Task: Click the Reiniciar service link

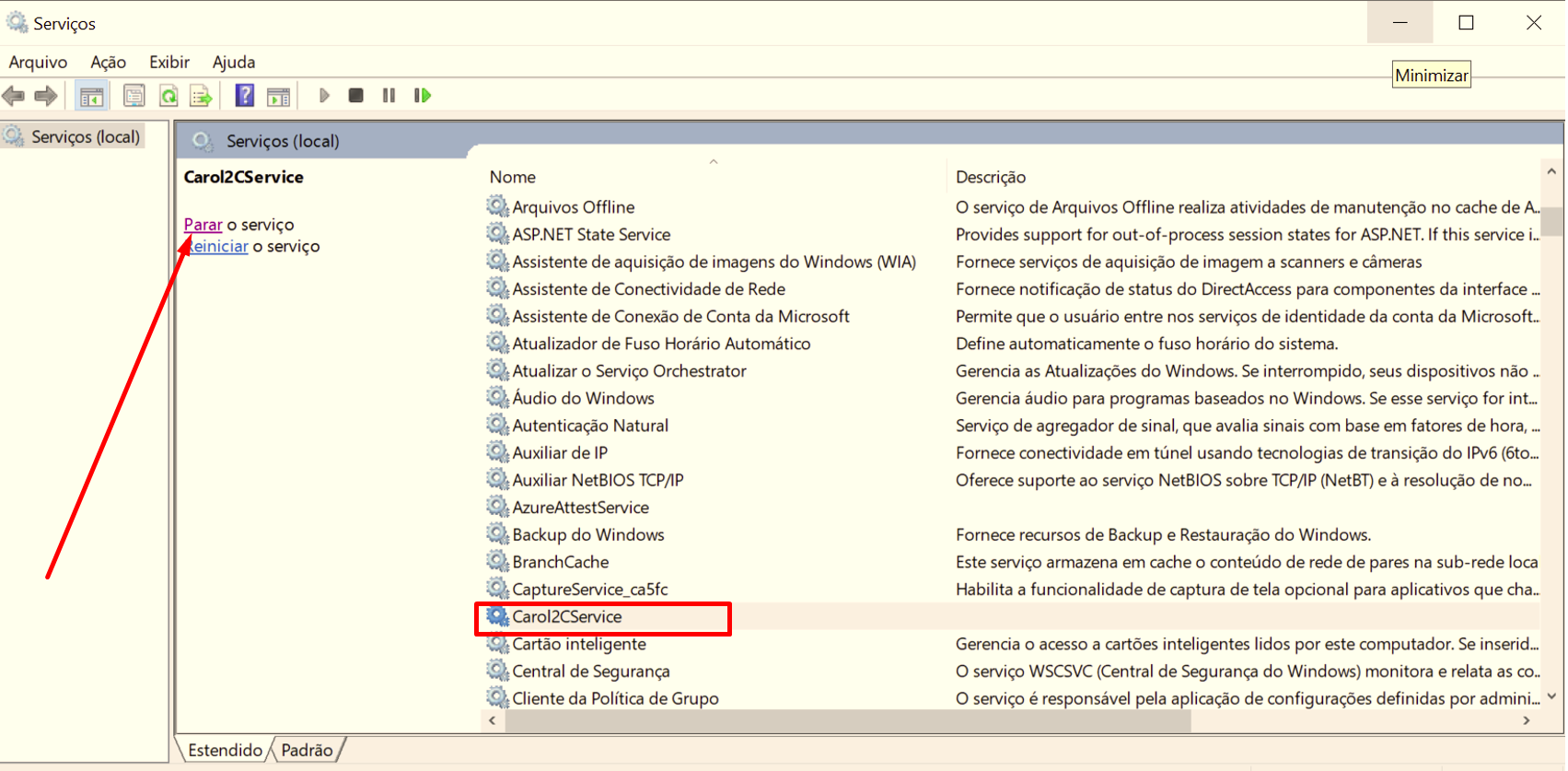Action: click(219, 247)
